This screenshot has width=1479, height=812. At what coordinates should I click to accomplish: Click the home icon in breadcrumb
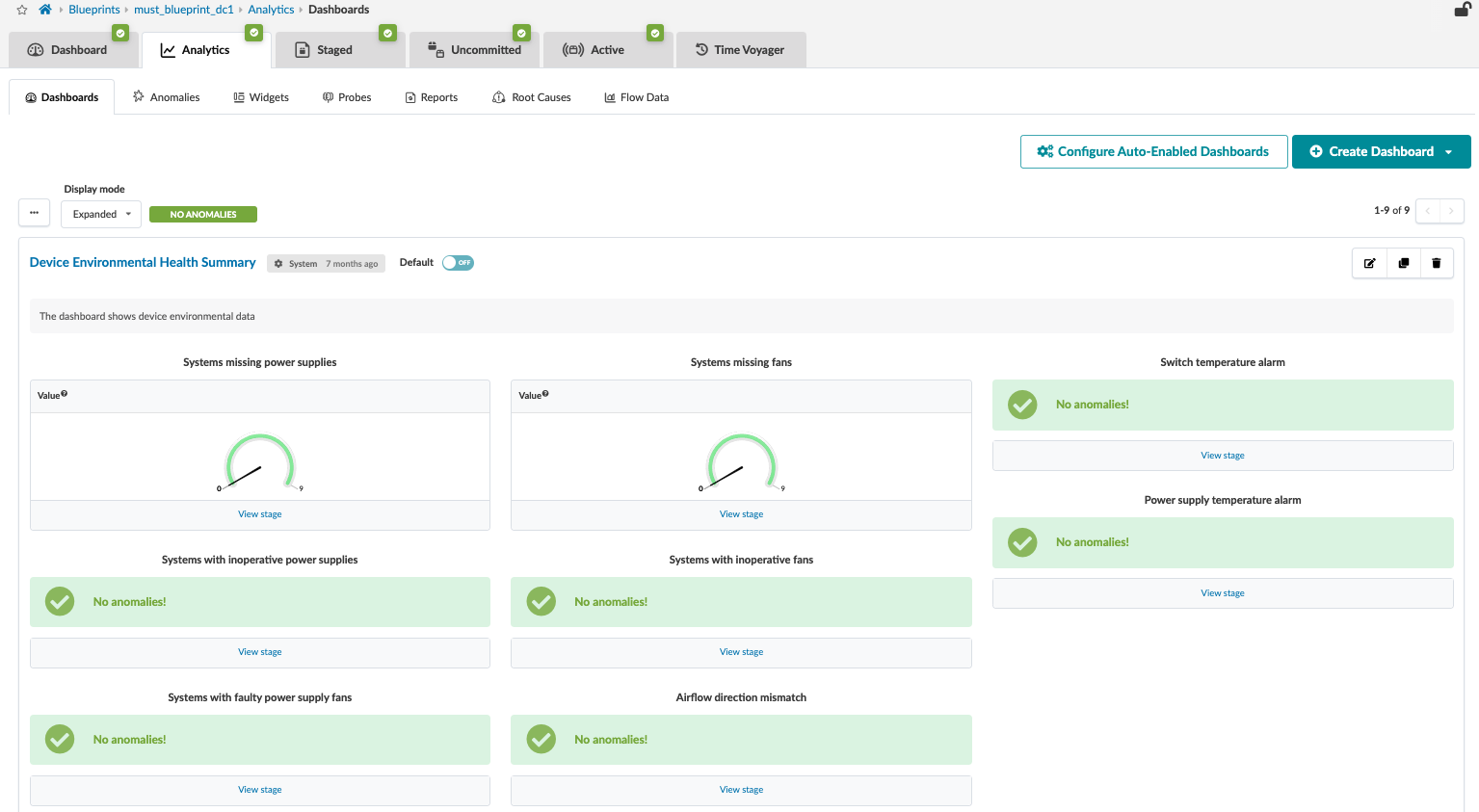(x=45, y=10)
